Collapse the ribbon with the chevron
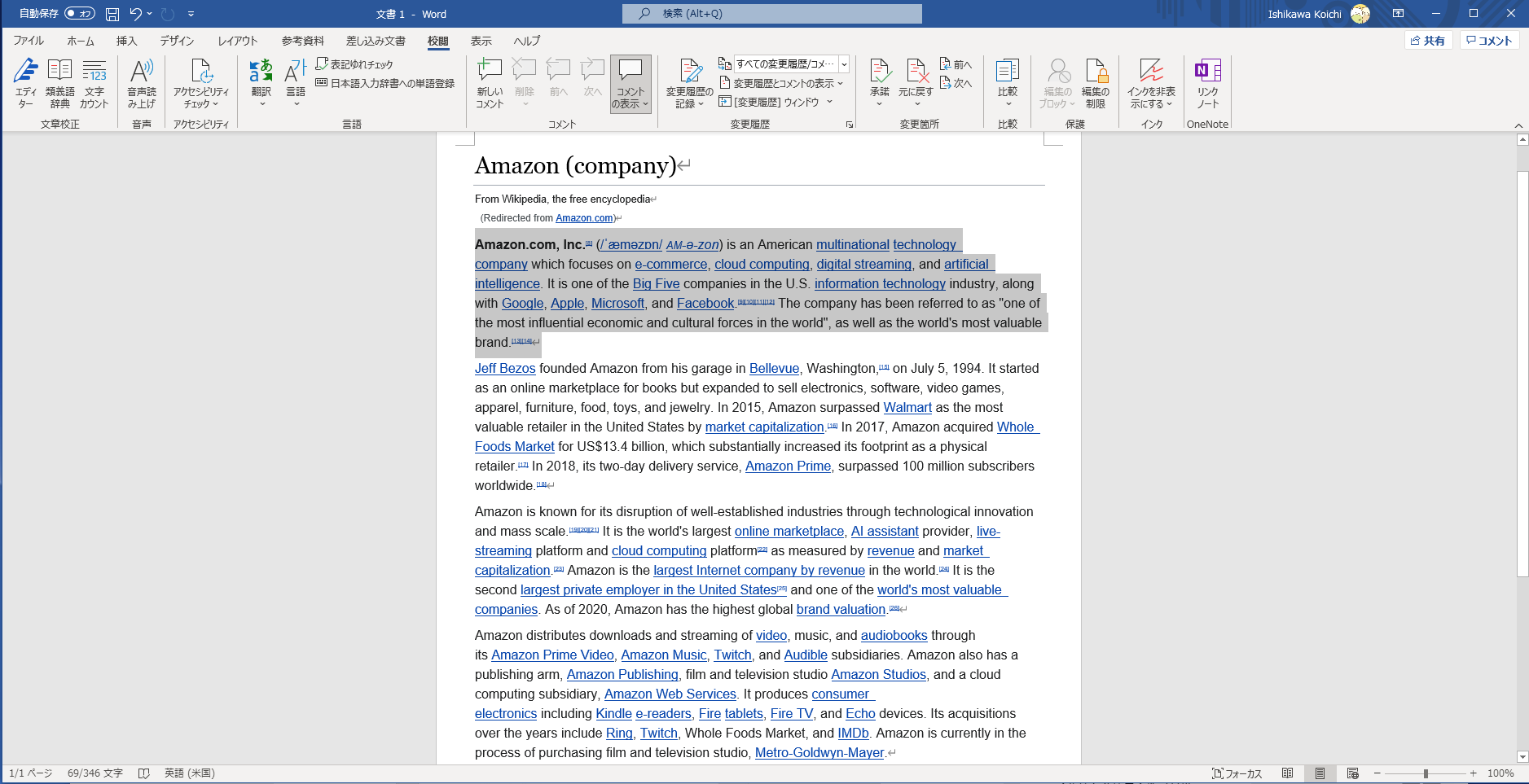The width and height of the screenshot is (1529, 784). 1518,125
